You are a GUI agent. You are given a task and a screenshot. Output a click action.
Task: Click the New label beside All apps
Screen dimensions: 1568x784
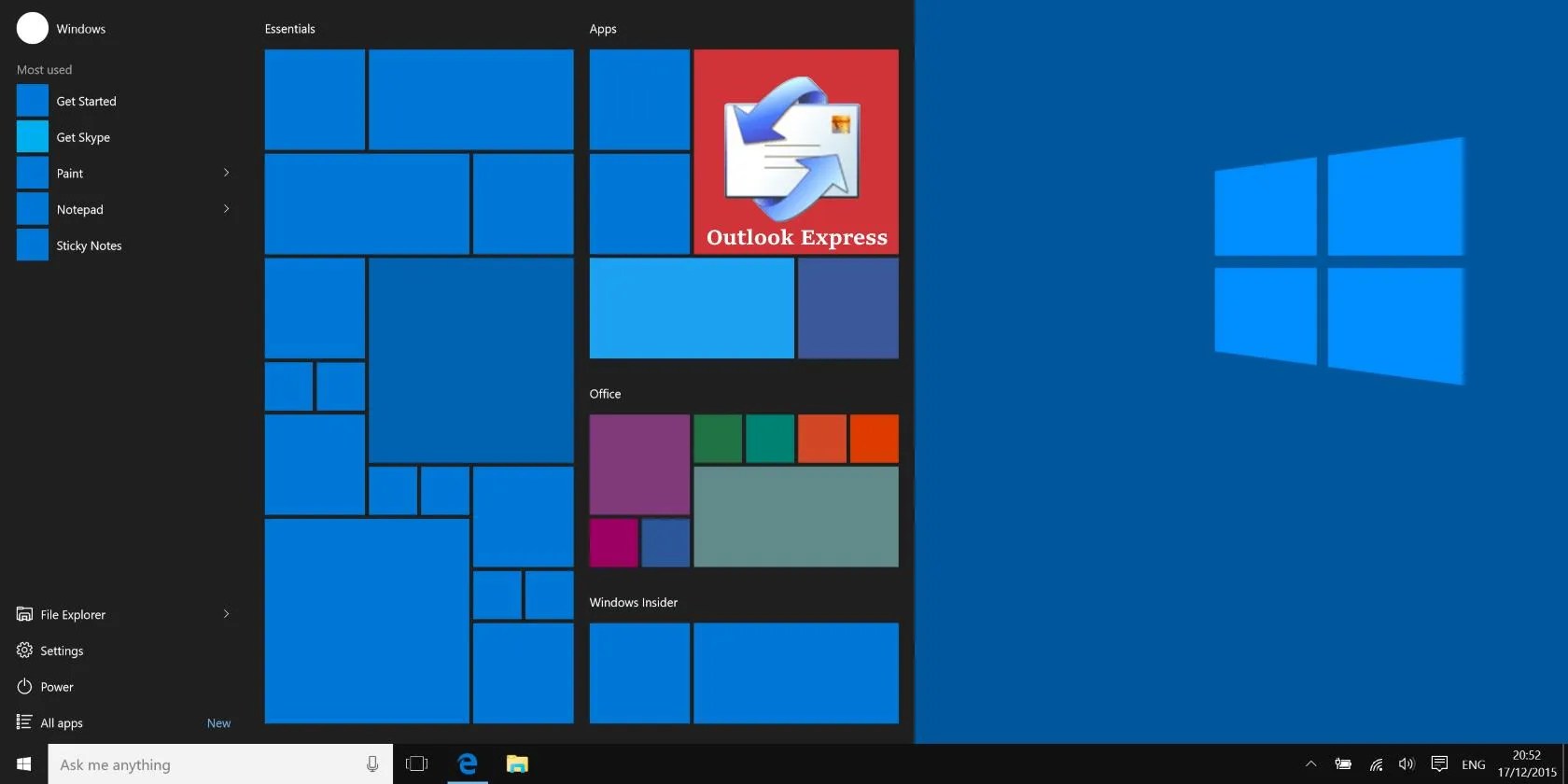coord(218,723)
